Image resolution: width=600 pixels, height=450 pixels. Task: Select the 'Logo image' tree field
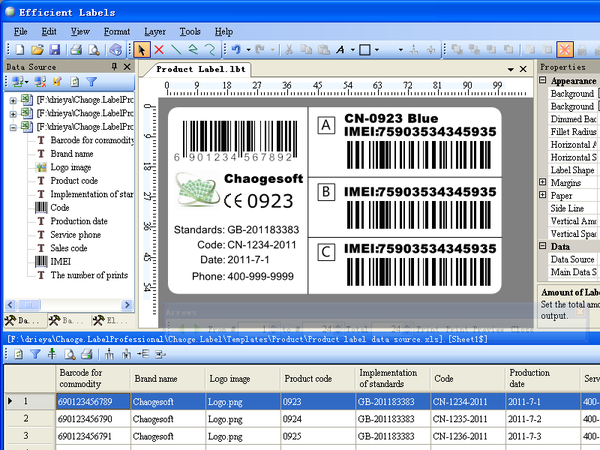pos(71,167)
